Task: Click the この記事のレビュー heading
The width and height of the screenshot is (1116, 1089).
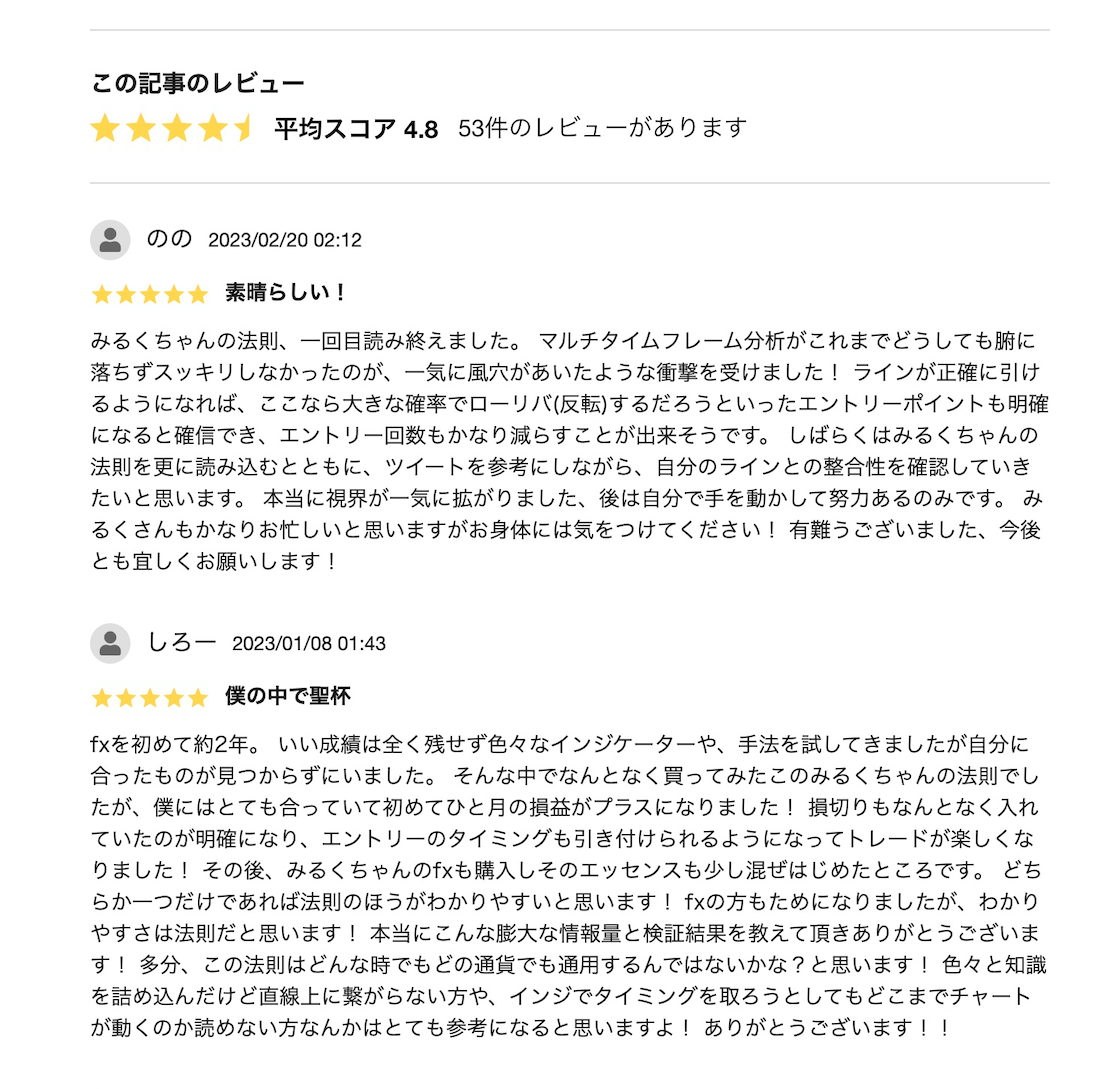Action: pos(197,83)
